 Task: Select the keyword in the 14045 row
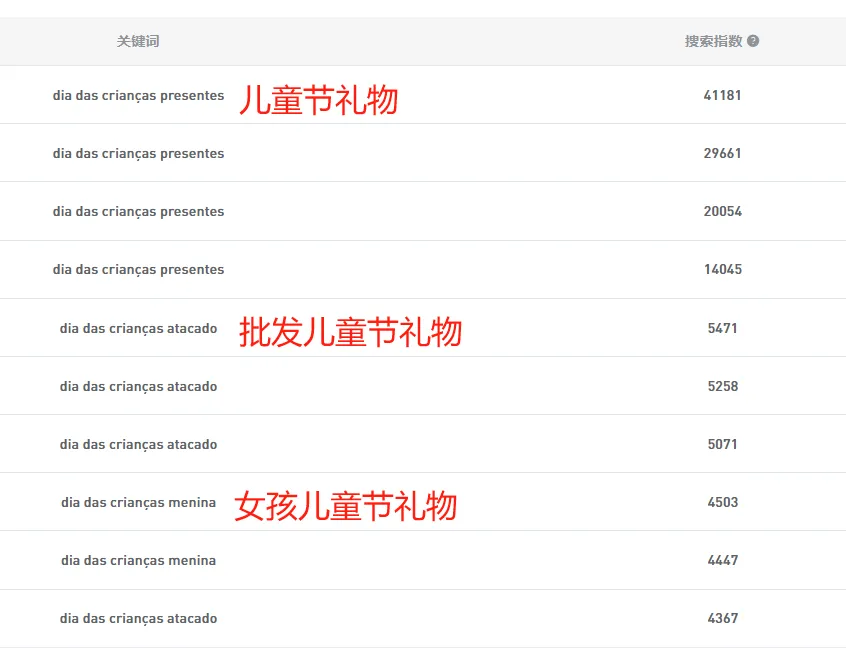(x=138, y=269)
